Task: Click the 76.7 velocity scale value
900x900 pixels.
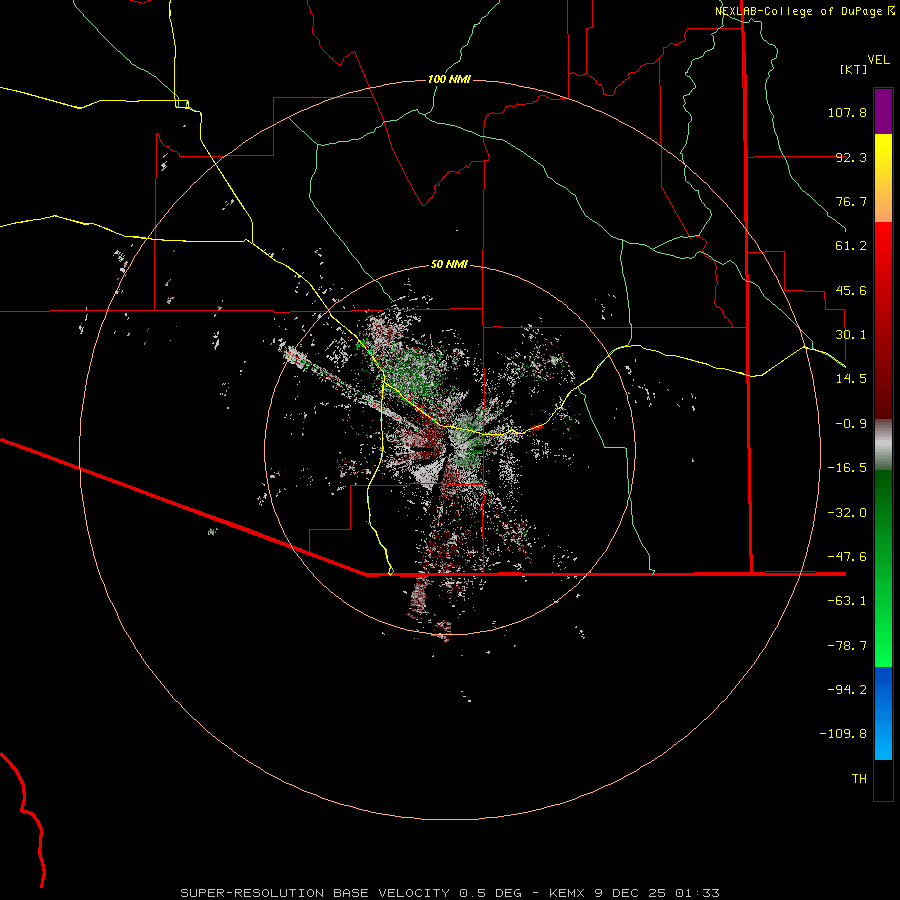Action: tap(851, 201)
